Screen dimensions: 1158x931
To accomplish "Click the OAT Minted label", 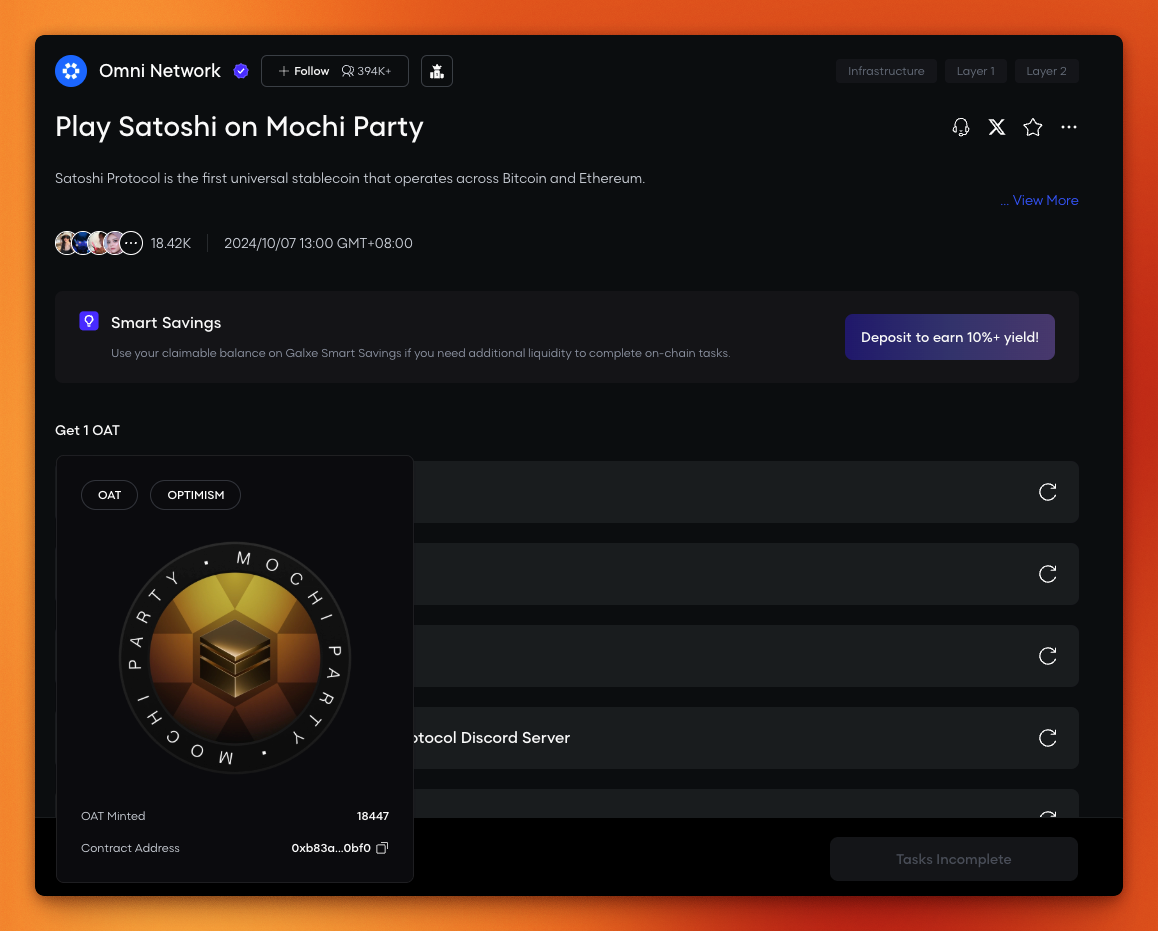I will pyautogui.click(x=113, y=816).
